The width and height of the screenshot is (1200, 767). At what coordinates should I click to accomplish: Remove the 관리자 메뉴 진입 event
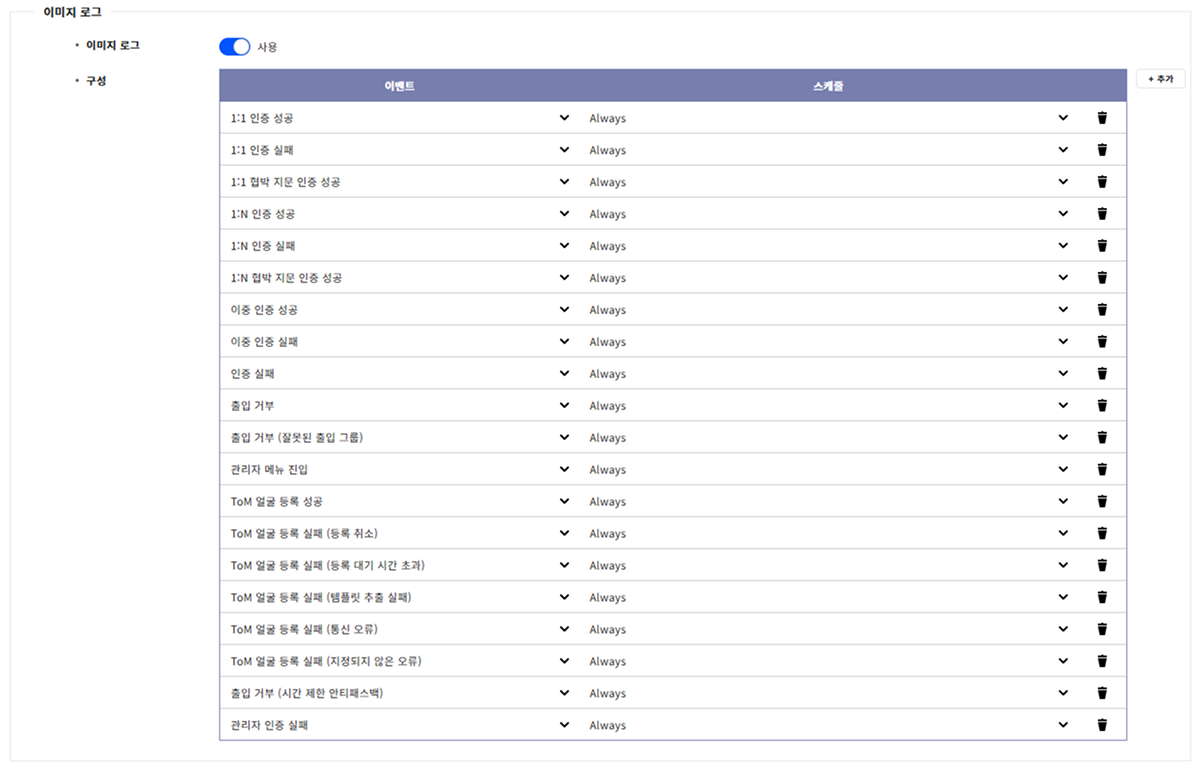1102,470
